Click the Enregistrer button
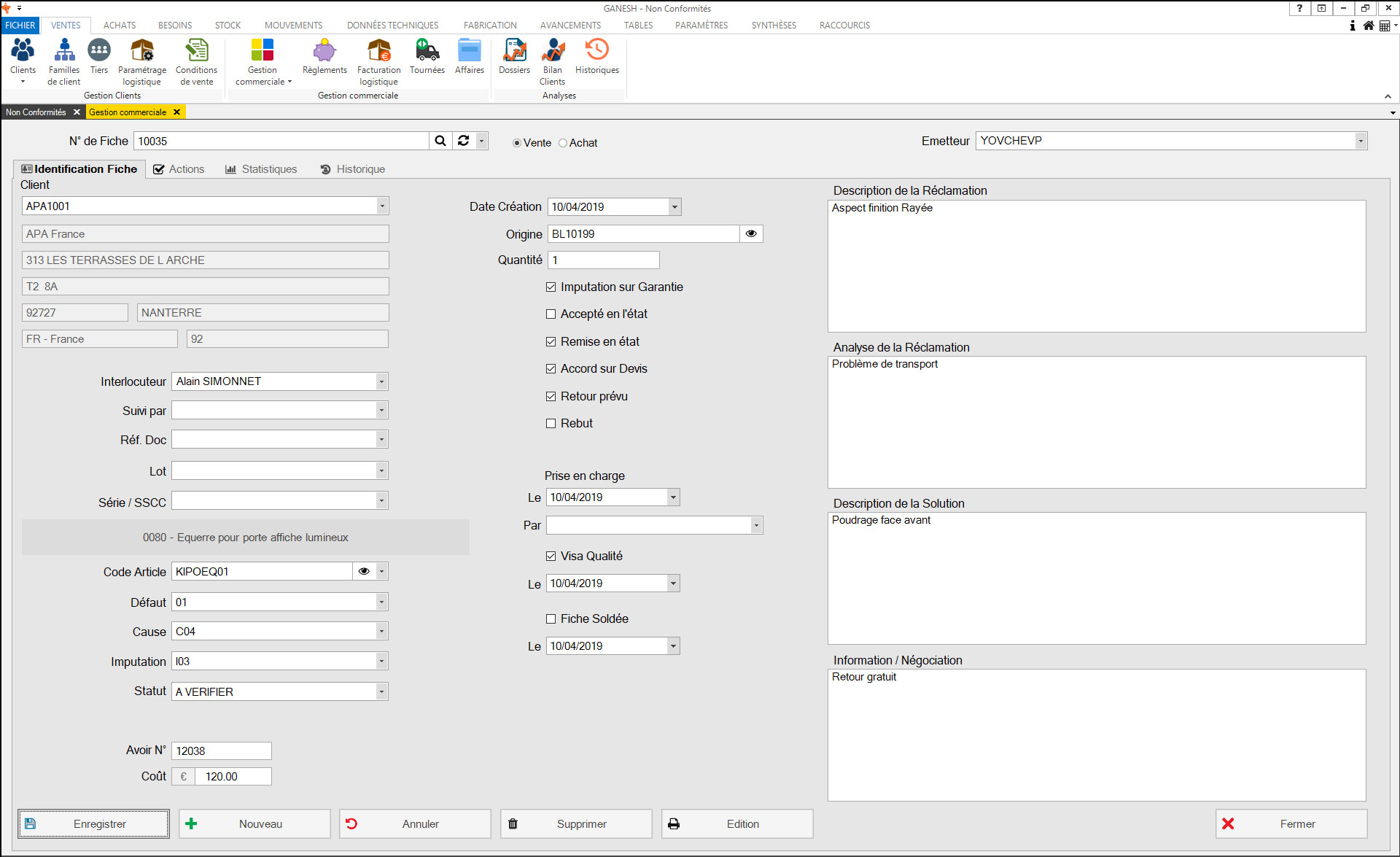Image resolution: width=1400 pixels, height=857 pixels. 94,823
